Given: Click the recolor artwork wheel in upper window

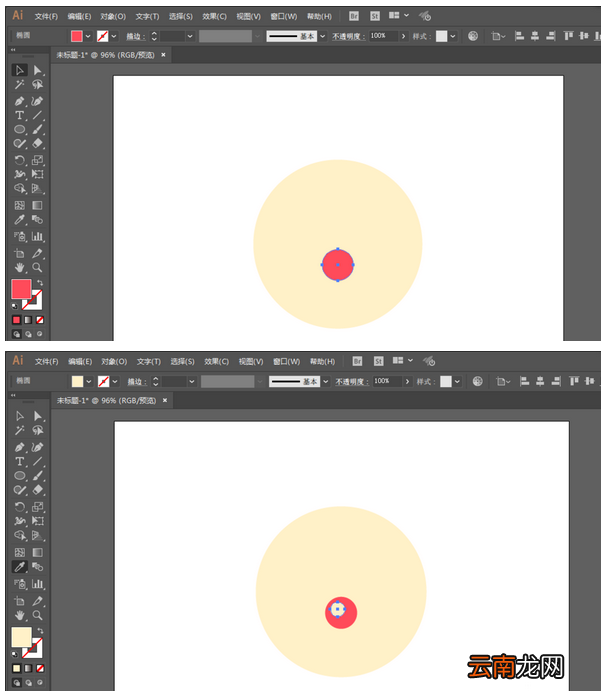Looking at the screenshot, I should (x=473, y=36).
